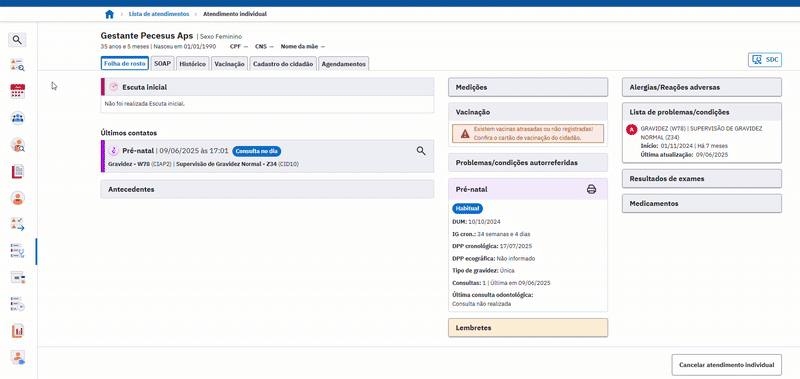This screenshot has width=800, height=379.
Task: Expand the Vacinação card header
Action: click(528, 112)
